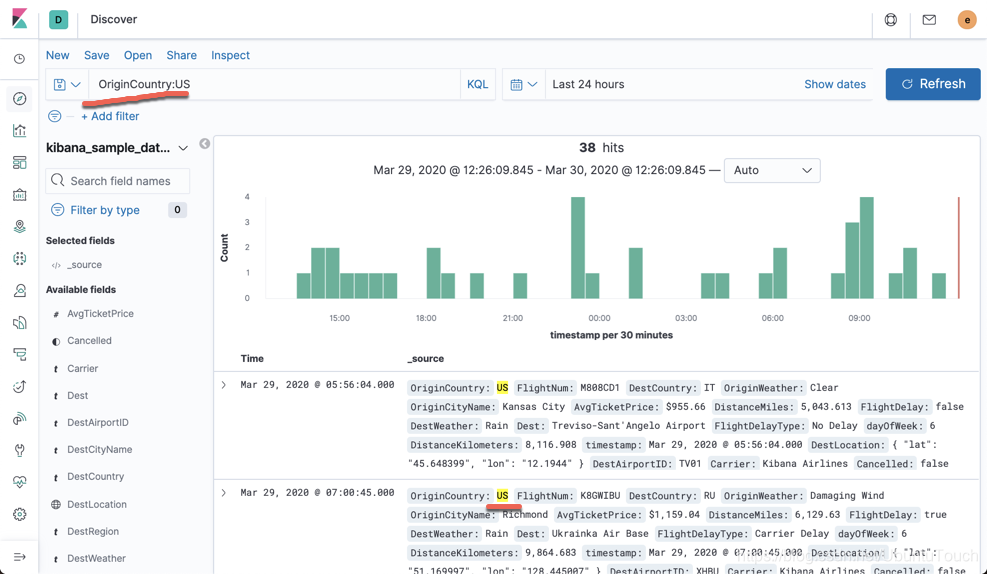Select the _source selected field
987x574 pixels.
(84, 265)
